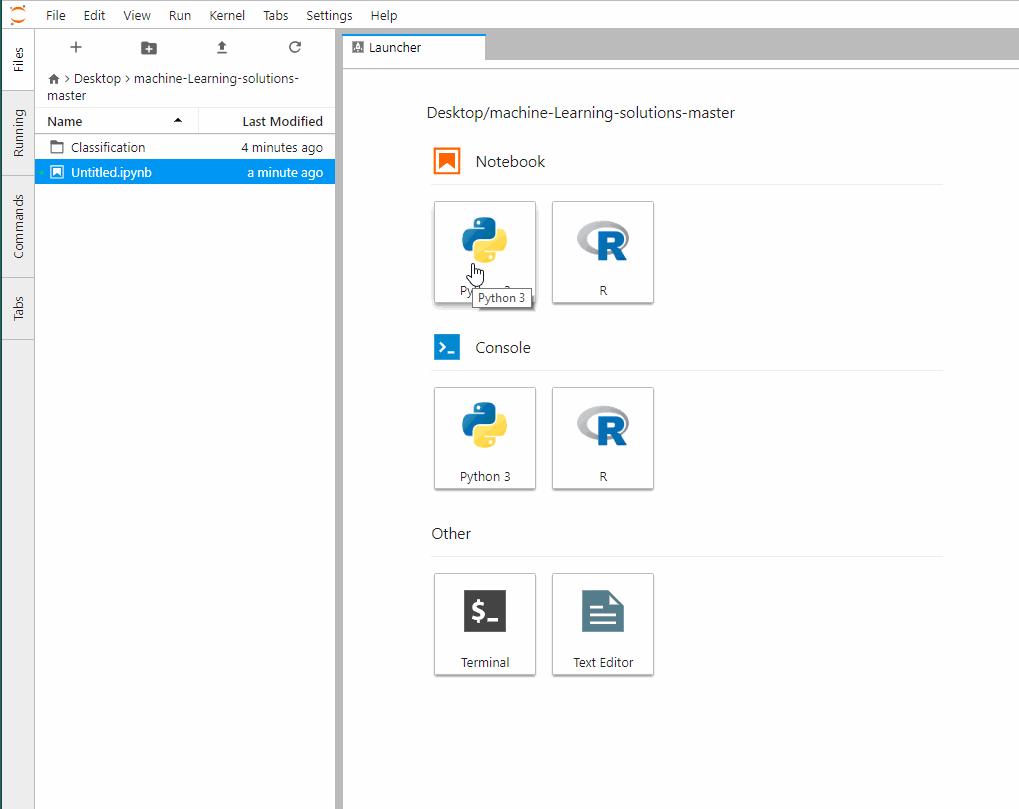
Task: Go to home folder in breadcrumb
Action: click(x=54, y=79)
